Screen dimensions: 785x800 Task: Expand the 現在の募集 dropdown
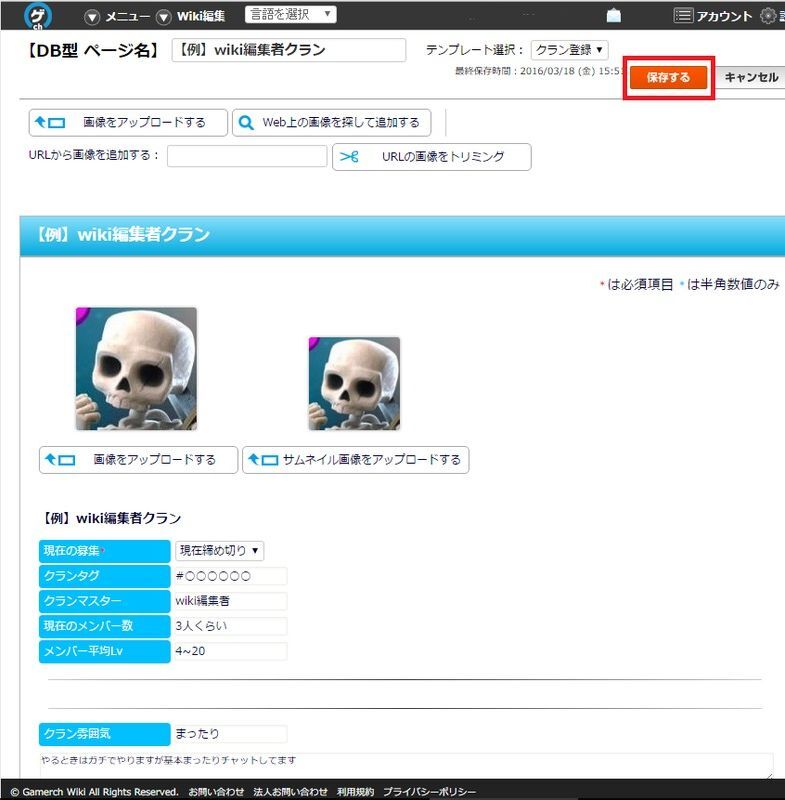pos(220,551)
